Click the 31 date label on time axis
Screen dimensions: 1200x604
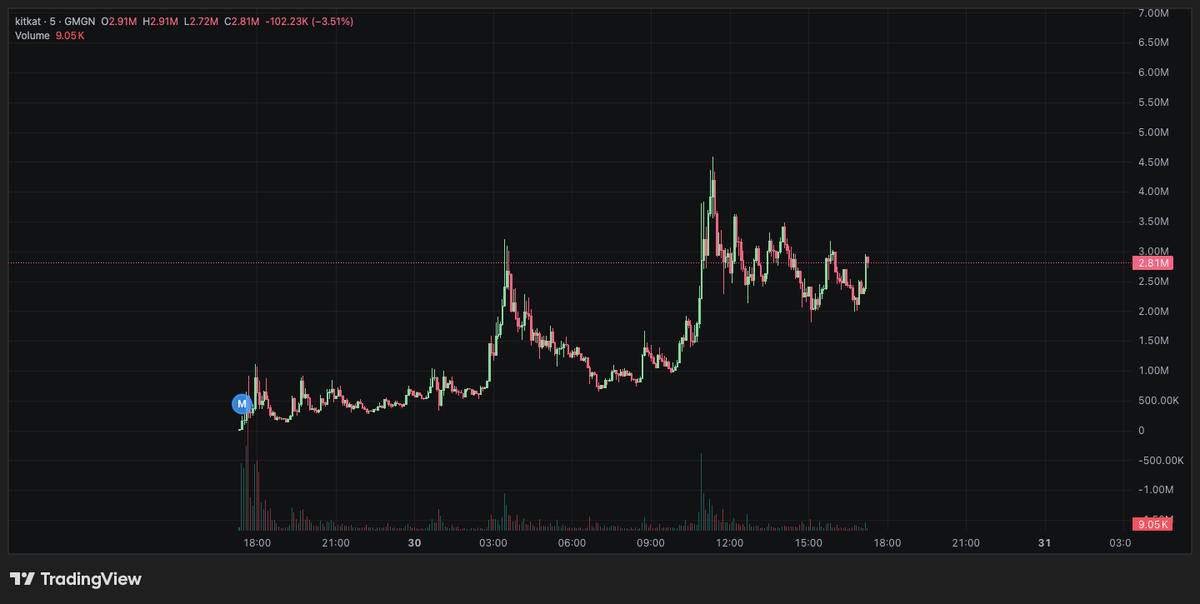[x=1044, y=543]
